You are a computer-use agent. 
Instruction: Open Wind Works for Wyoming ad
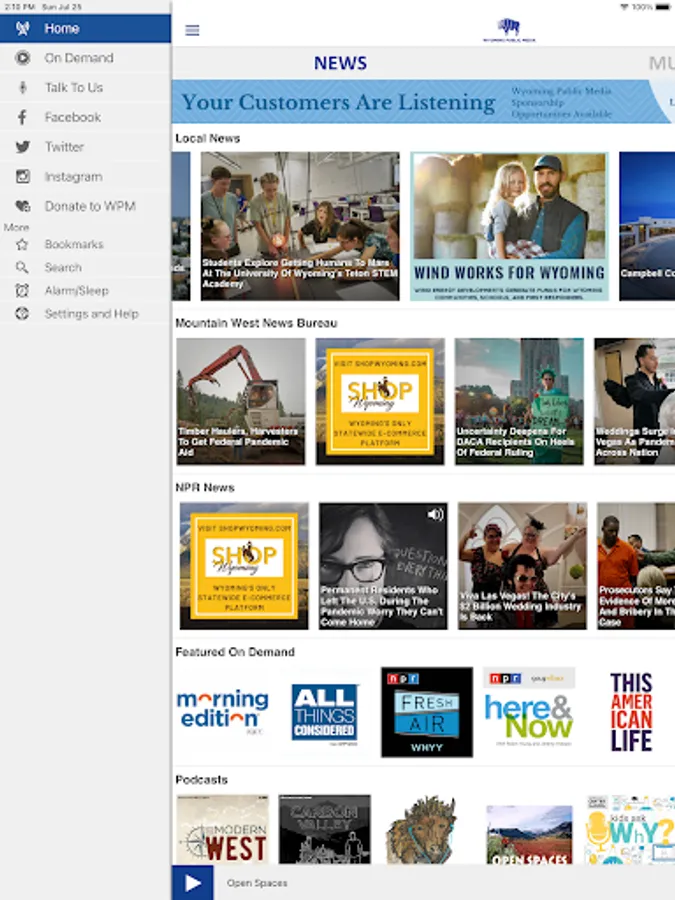(510, 226)
